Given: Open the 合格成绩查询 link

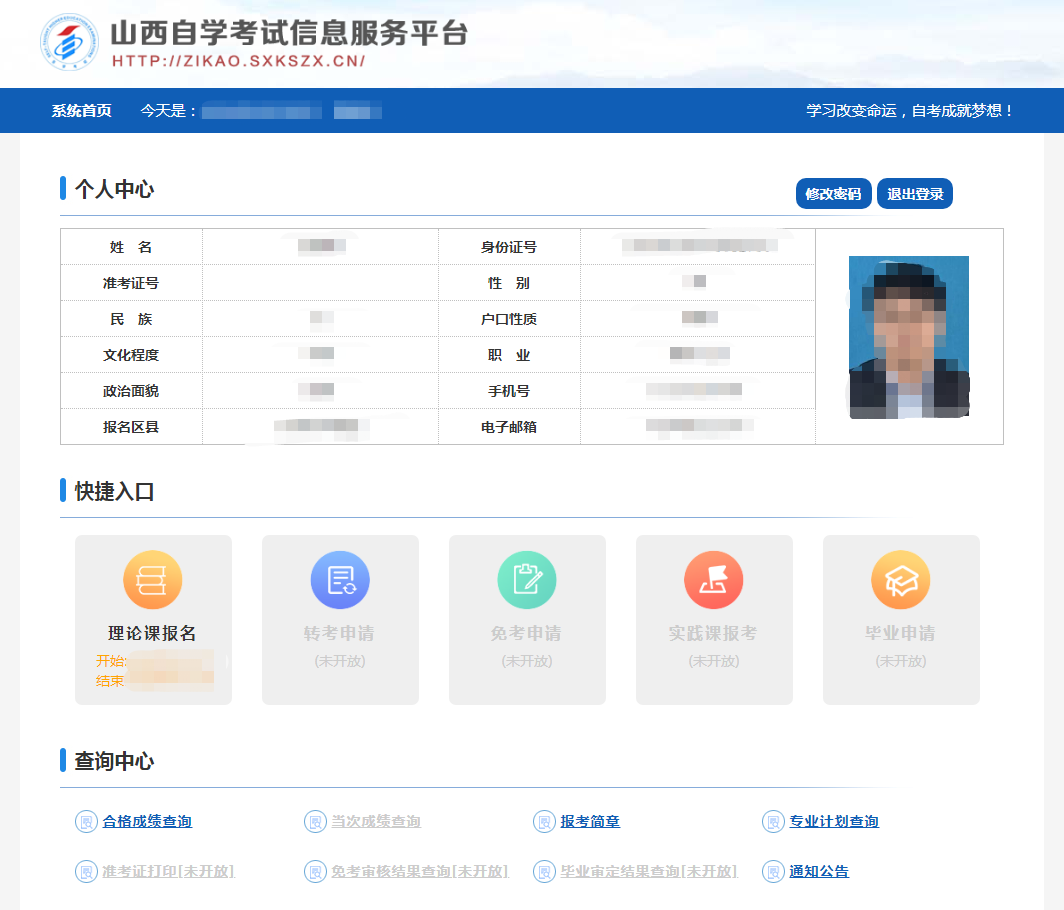Looking at the screenshot, I should pos(147,822).
